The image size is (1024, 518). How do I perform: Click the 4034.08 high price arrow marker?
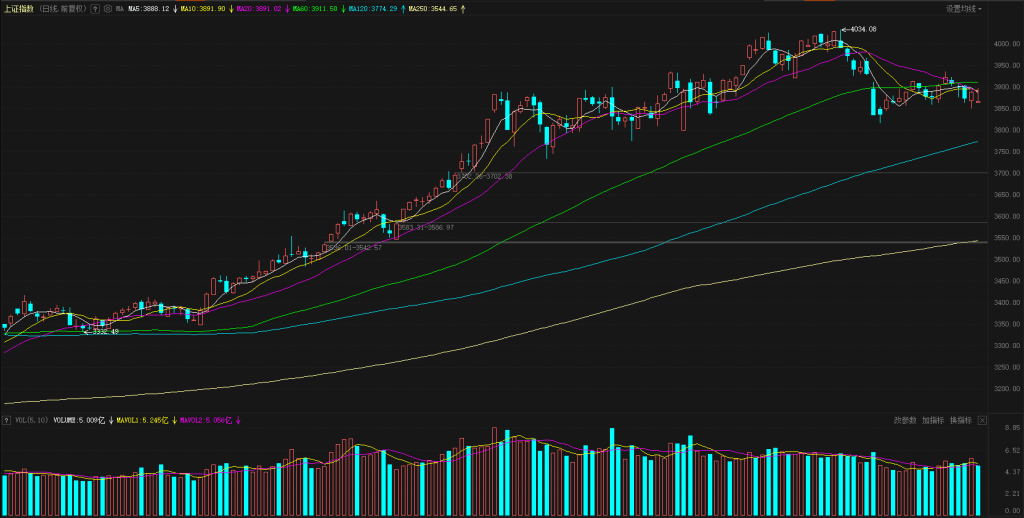point(859,29)
